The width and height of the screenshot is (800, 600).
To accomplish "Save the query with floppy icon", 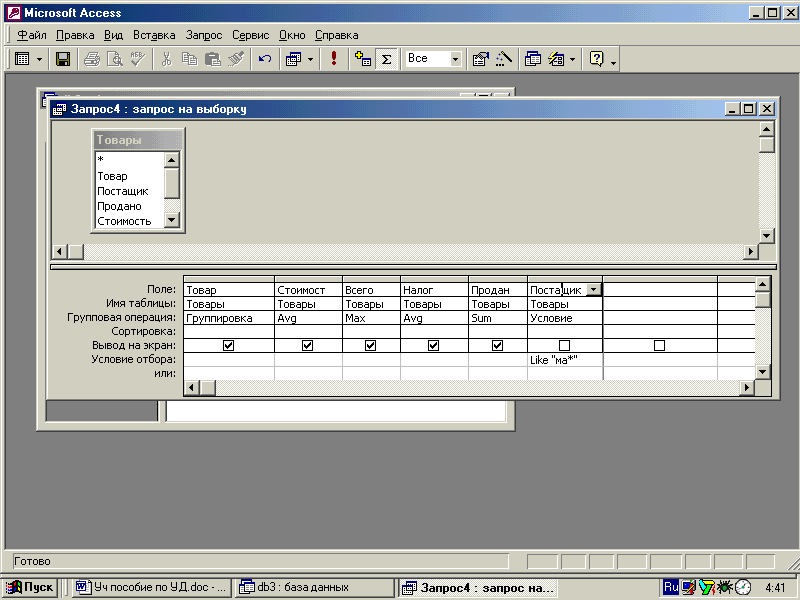I will click(x=63, y=59).
